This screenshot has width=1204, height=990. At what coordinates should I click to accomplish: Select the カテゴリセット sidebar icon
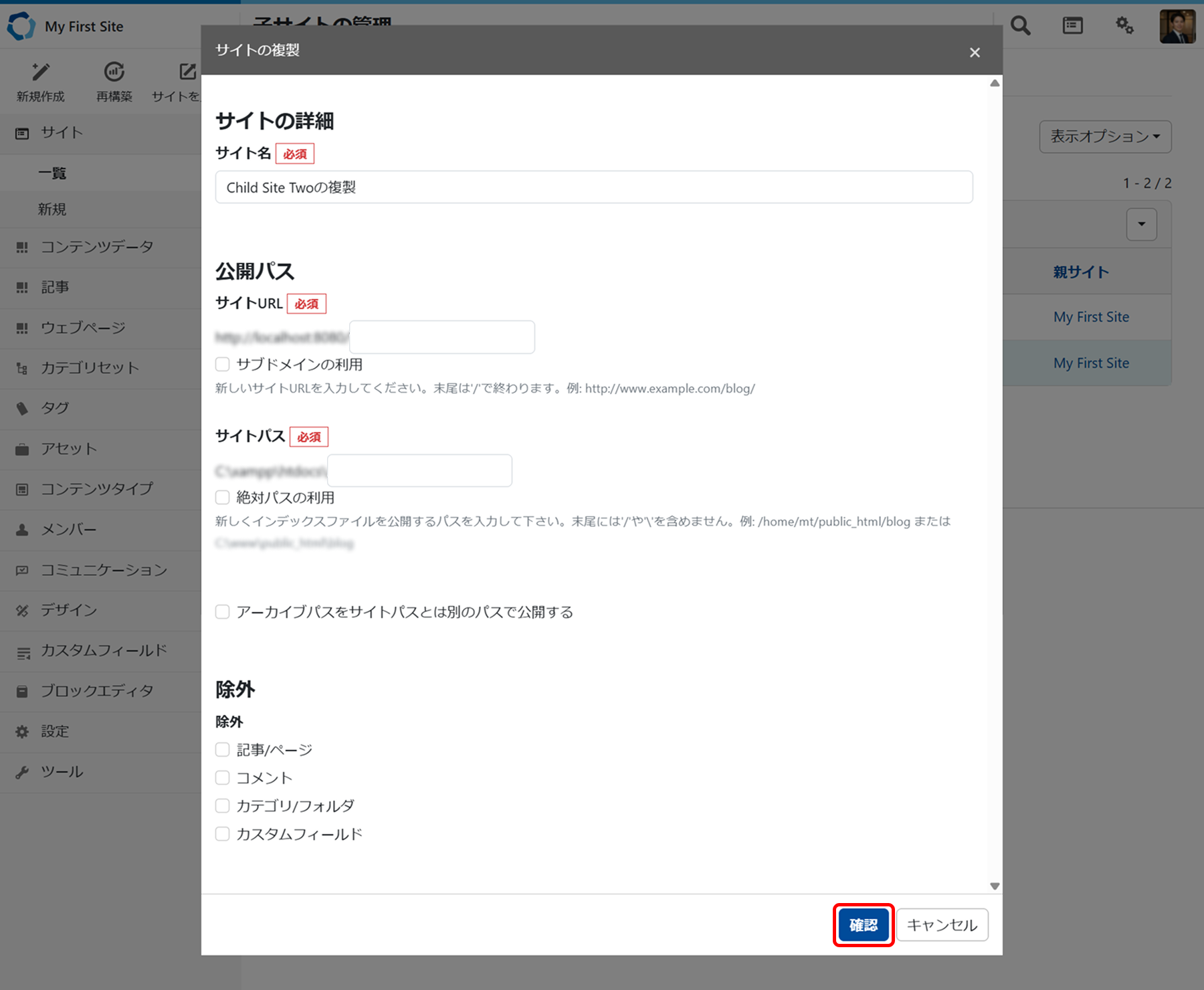tap(22, 368)
